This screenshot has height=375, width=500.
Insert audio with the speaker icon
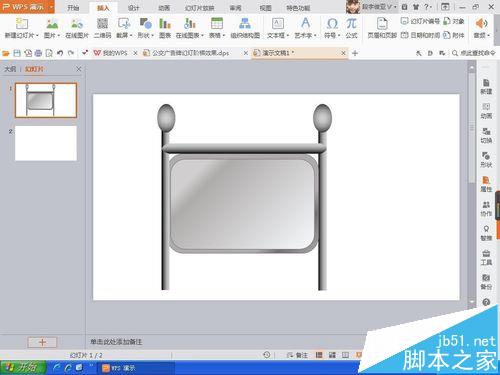481,24
